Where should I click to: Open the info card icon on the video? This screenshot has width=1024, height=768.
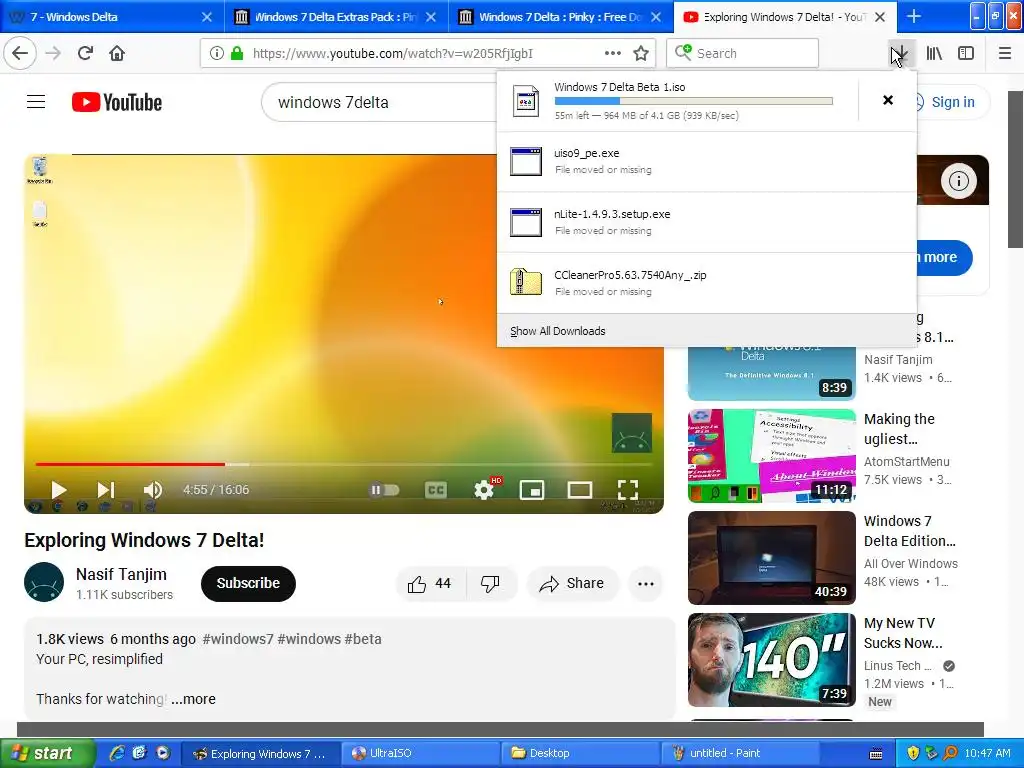[959, 180]
